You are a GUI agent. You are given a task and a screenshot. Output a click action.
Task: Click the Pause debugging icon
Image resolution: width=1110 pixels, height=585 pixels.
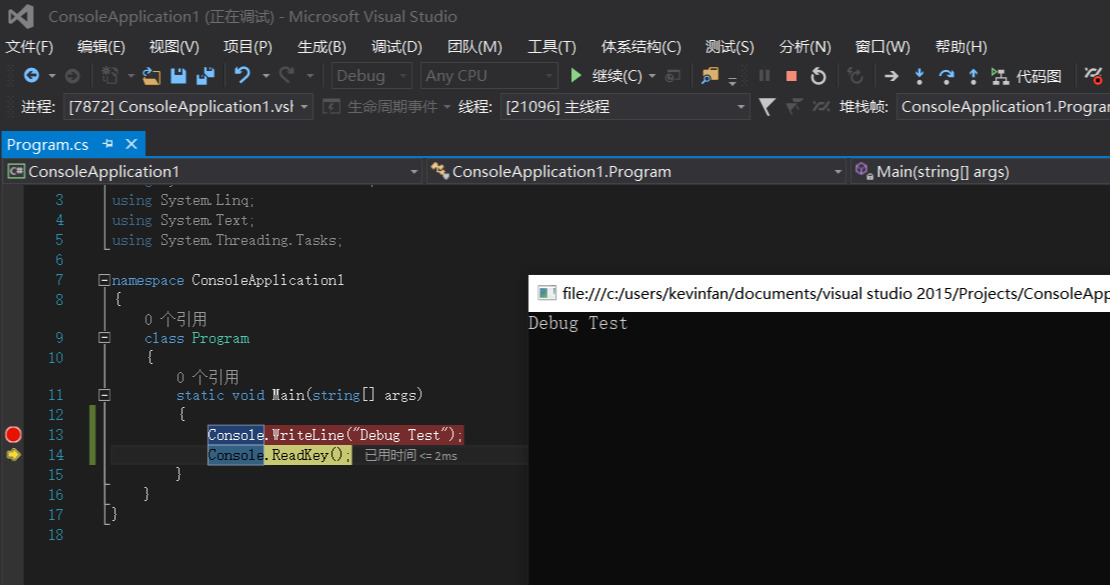(x=763, y=75)
